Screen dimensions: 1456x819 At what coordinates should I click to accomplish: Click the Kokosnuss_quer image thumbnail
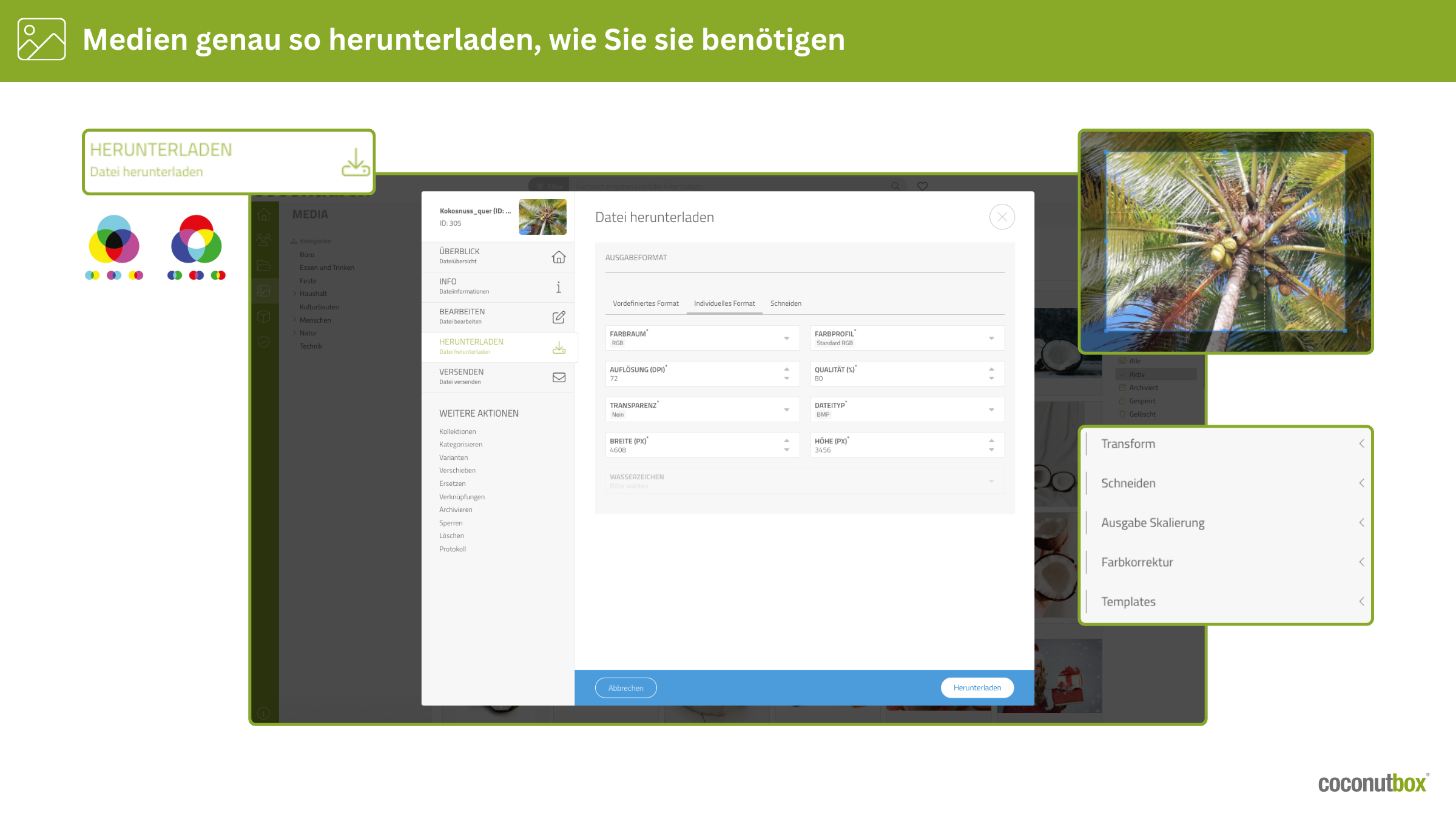coord(542,217)
